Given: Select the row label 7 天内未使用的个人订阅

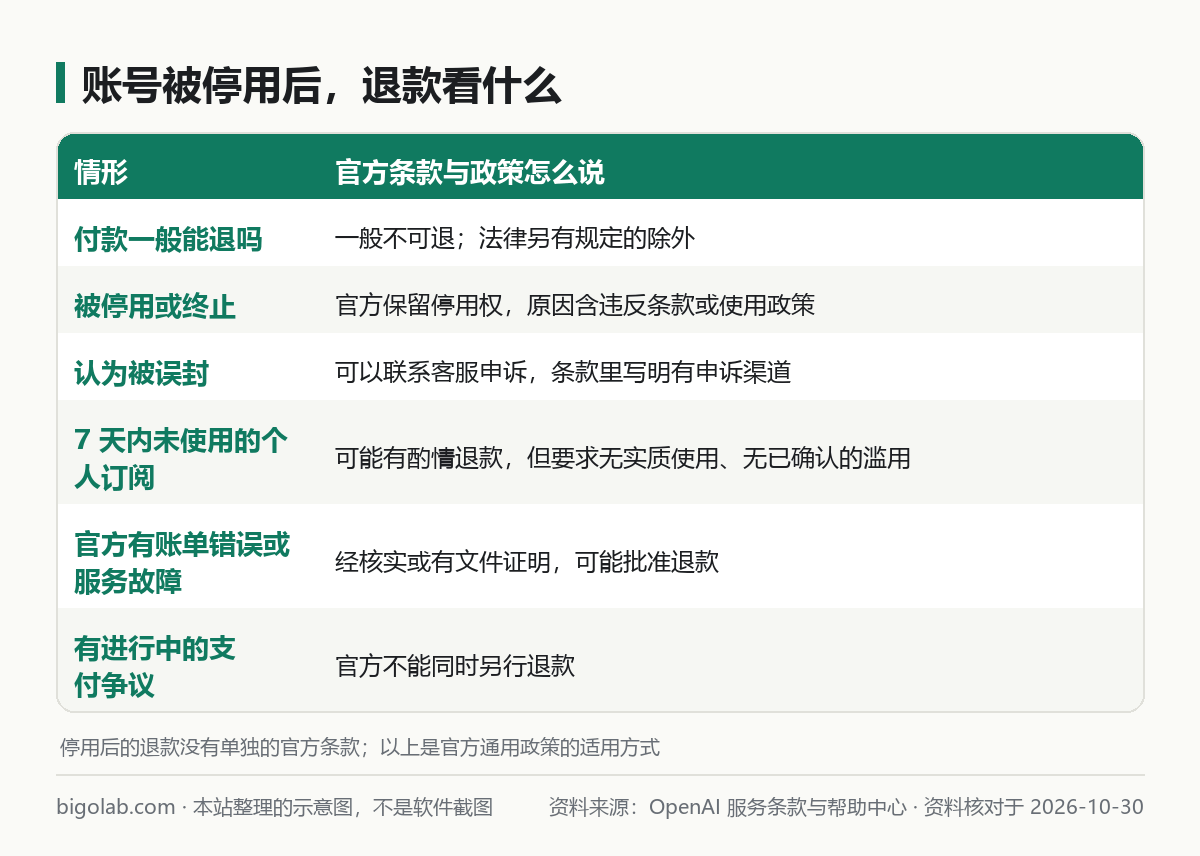Looking at the screenshot, I should (181, 459).
